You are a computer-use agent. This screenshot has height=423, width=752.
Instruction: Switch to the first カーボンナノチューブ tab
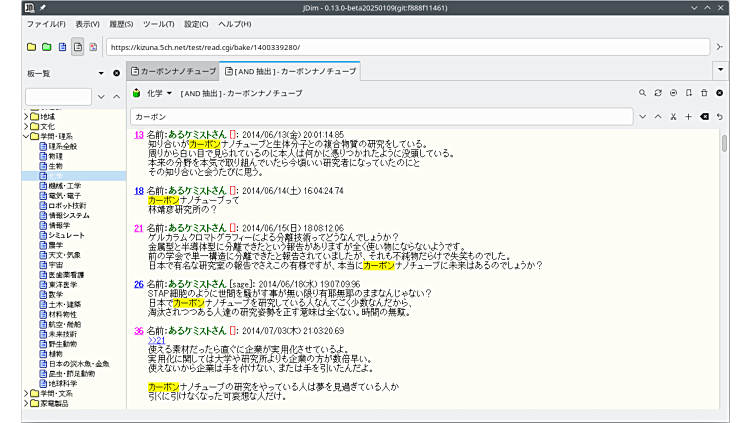click(x=178, y=71)
